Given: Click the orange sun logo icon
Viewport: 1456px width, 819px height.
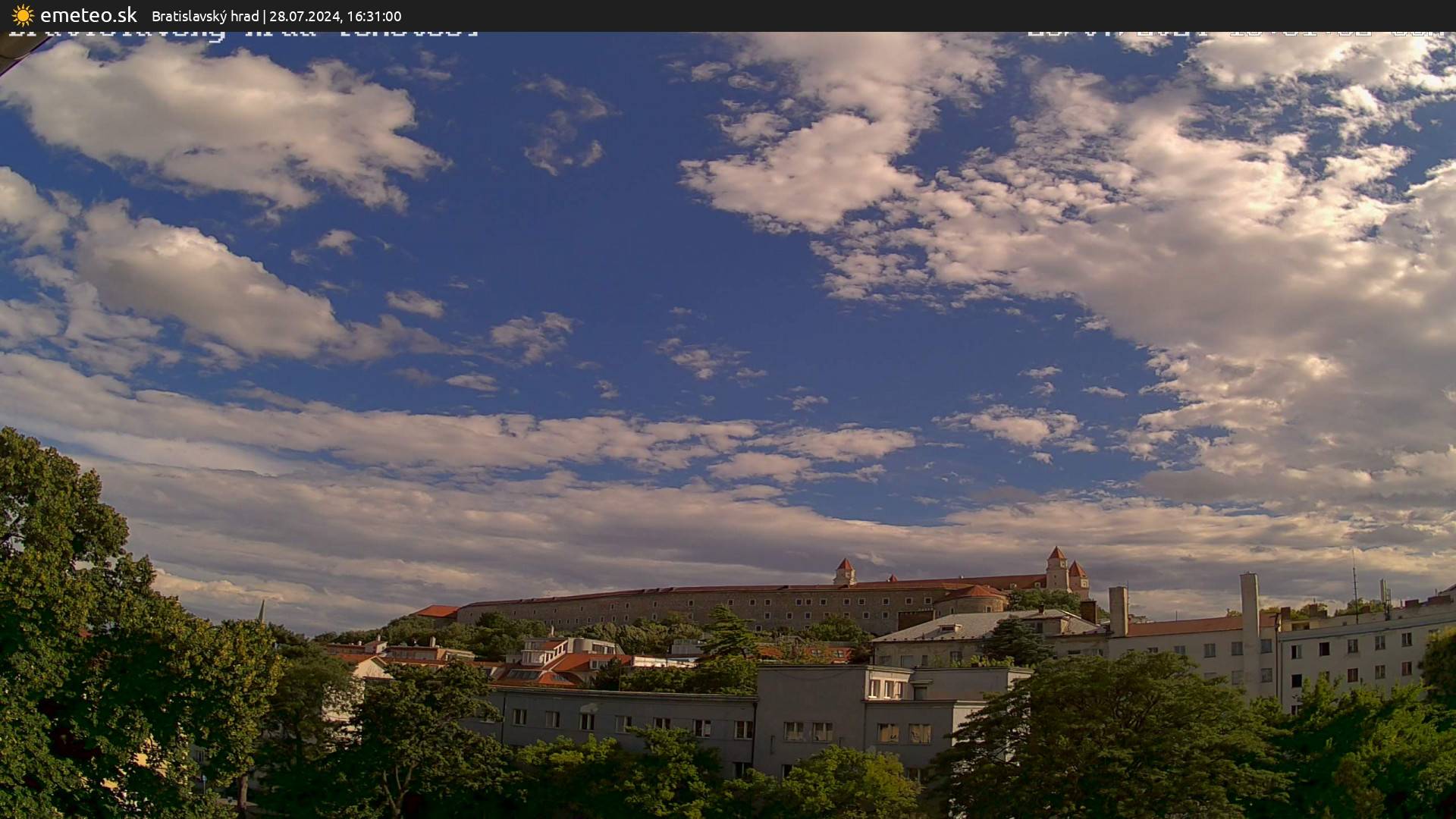Looking at the screenshot, I should 23,15.
